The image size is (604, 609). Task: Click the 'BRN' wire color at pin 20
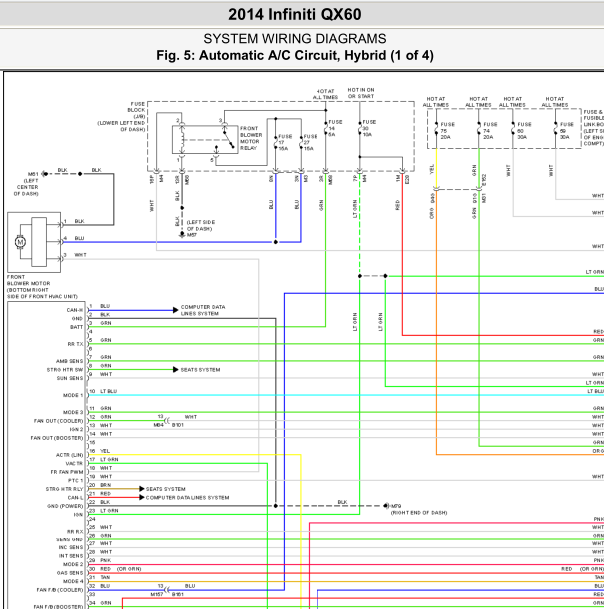[x=105, y=485]
